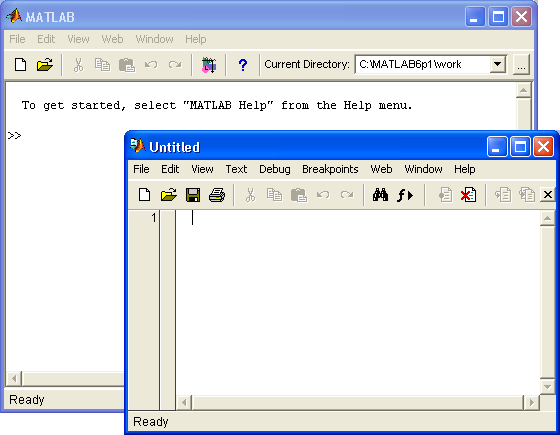Click the Print icon in editor toolbar

[217, 195]
